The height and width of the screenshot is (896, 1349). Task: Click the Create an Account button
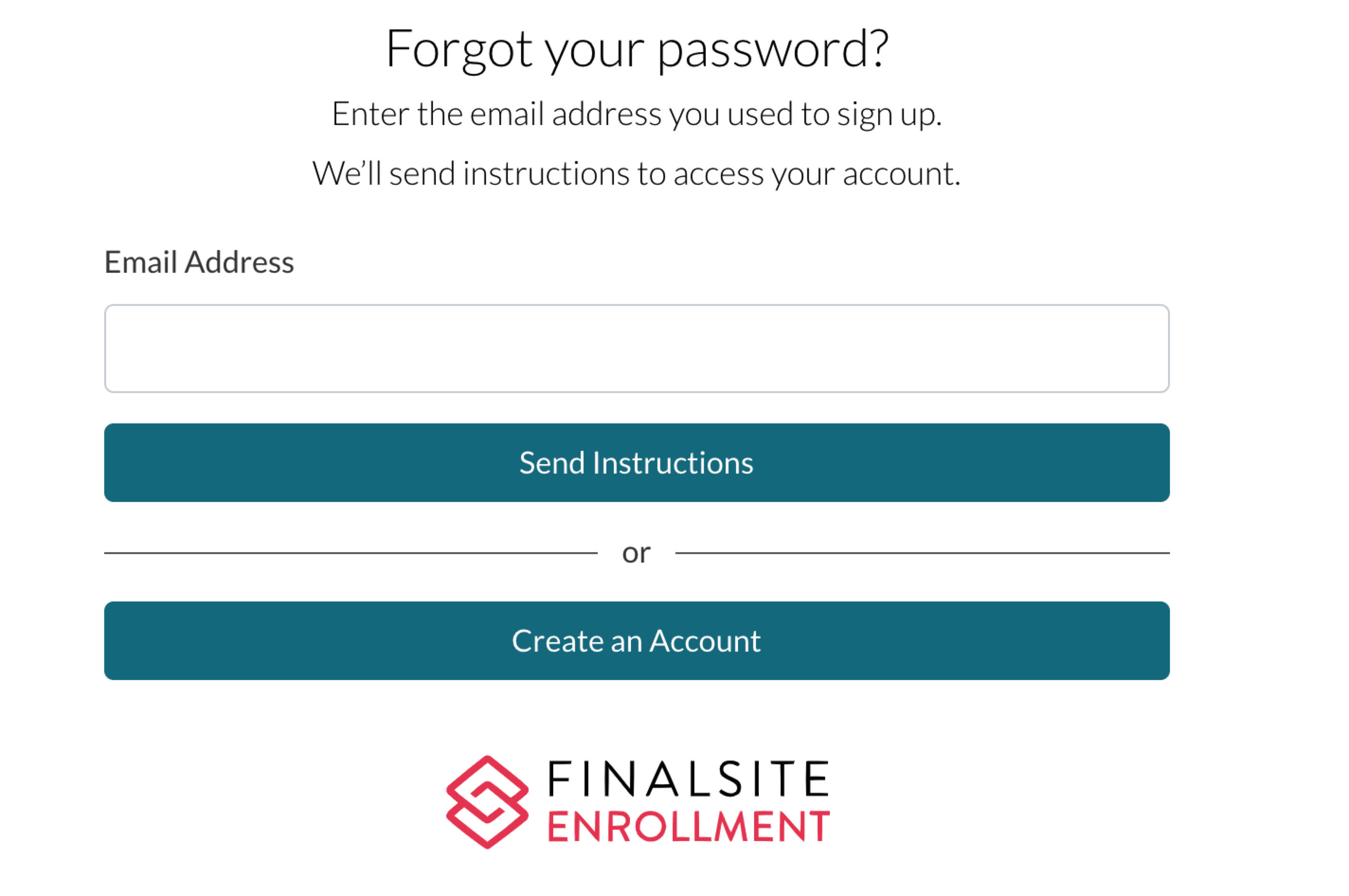tap(637, 641)
